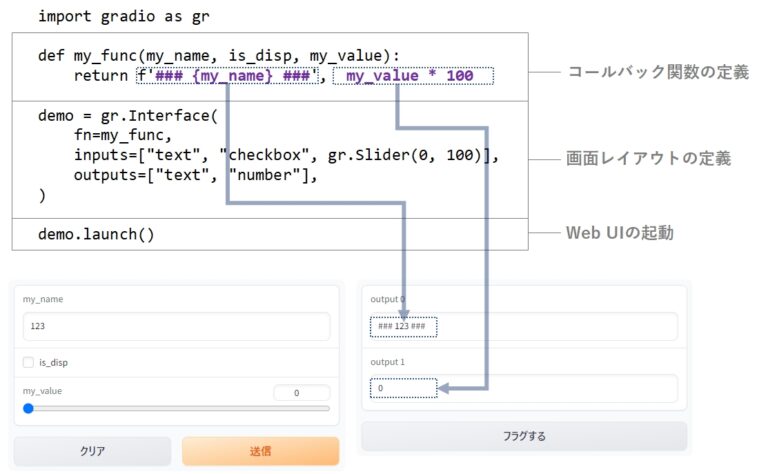Click the 'def my_func' function definition line

[x=218, y=55]
